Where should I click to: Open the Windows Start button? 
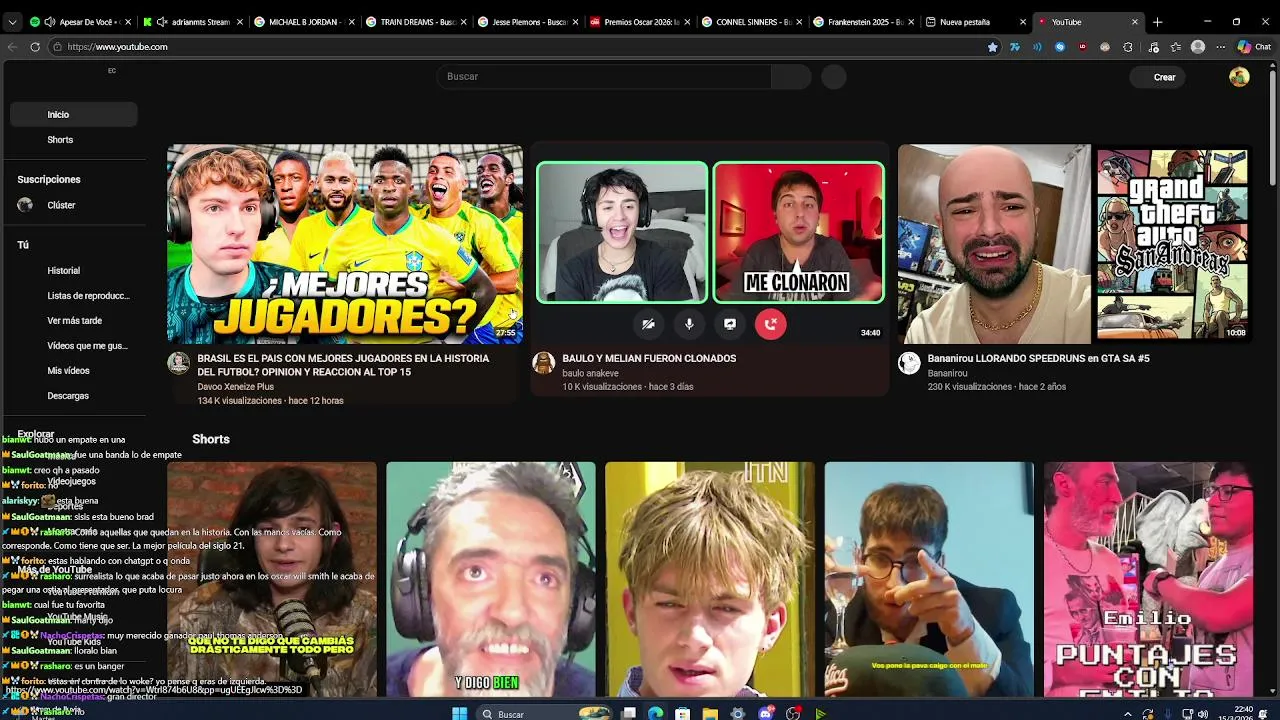pyautogui.click(x=459, y=714)
